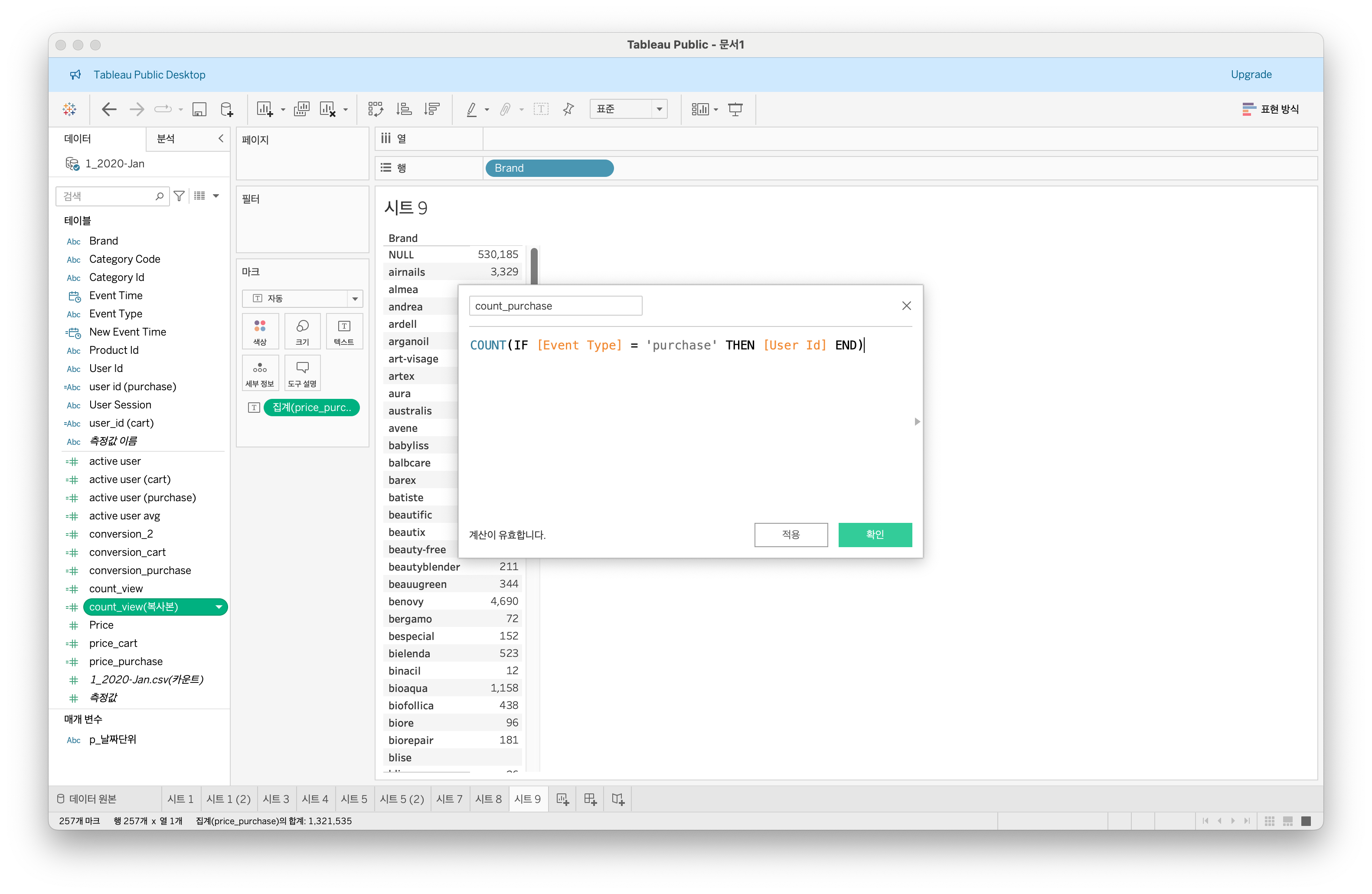Click the calculation name field count_purchase
1372x894 pixels.
coord(555,306)
